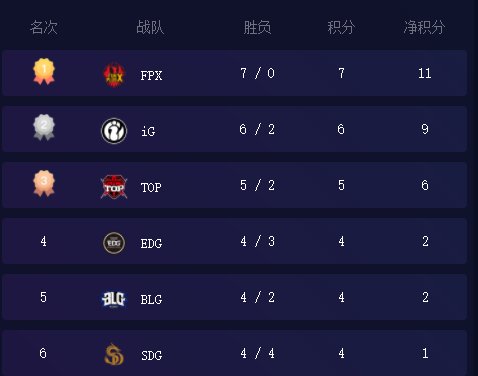The height and width of the screenshot is (376, 478).
Task: Click the iG team logo
Action: pos(114,131)
